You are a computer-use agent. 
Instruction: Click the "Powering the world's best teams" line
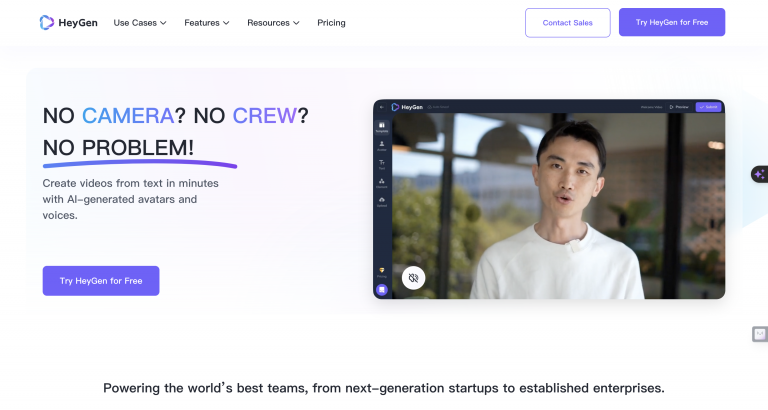384,388
